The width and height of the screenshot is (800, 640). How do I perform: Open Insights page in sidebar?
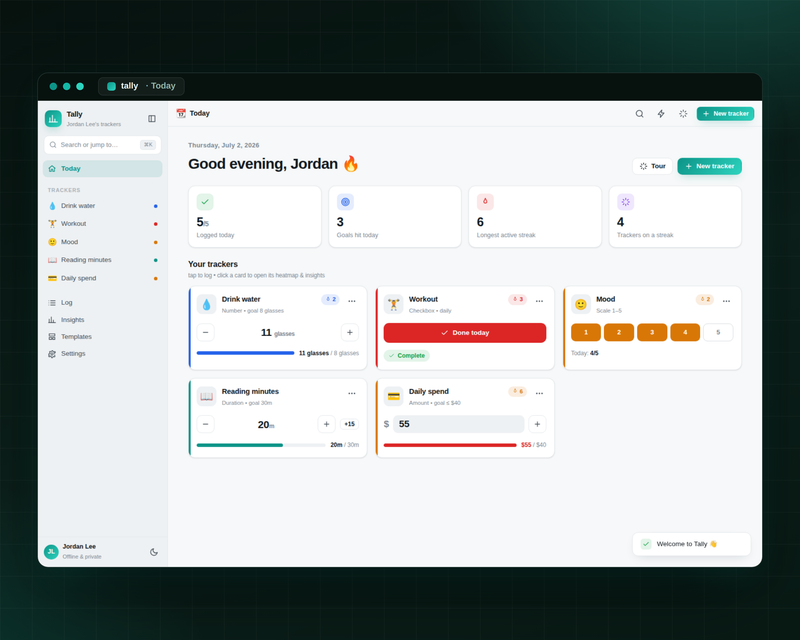click(103, 319)
